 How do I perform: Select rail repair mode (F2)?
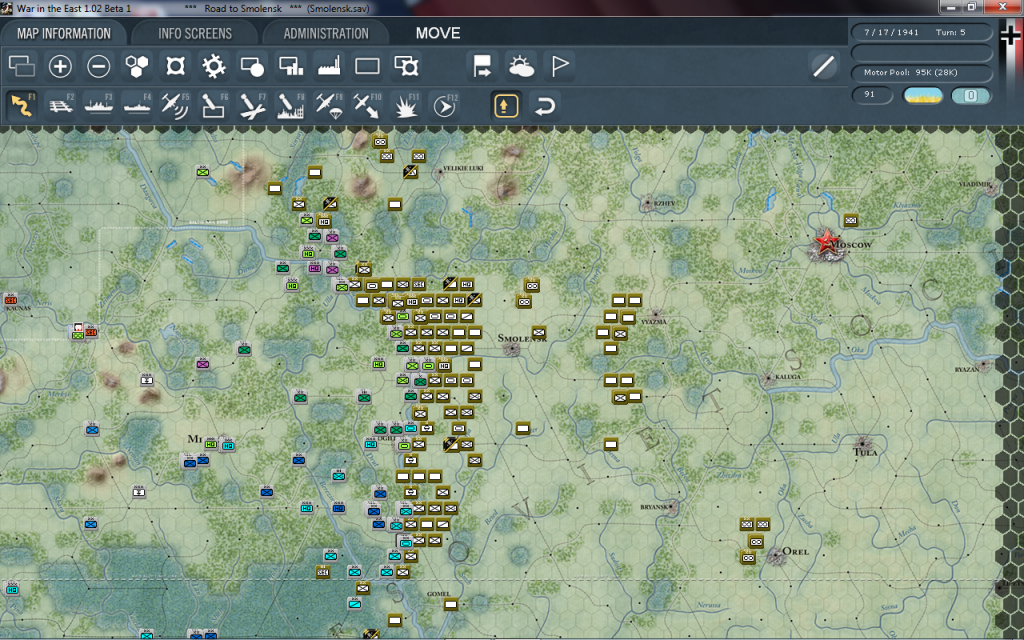[61, 105]
